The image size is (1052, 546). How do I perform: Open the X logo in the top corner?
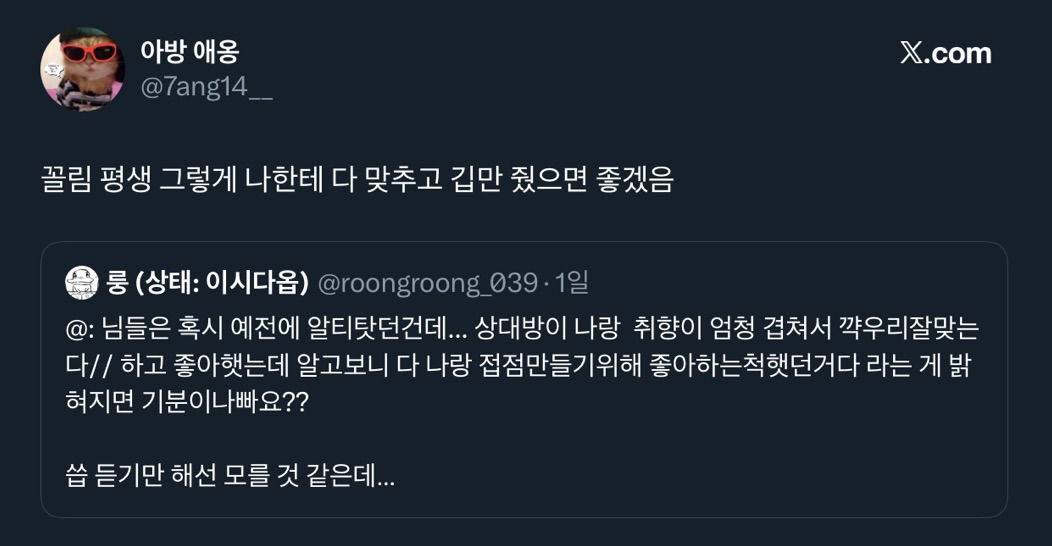pos(910,54)
